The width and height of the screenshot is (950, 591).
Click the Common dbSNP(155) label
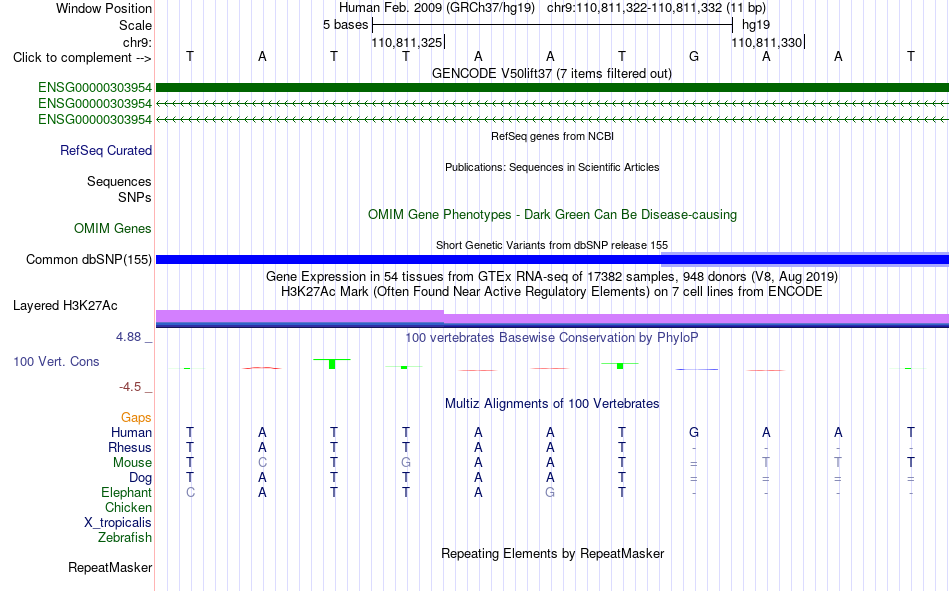[88, 259]
